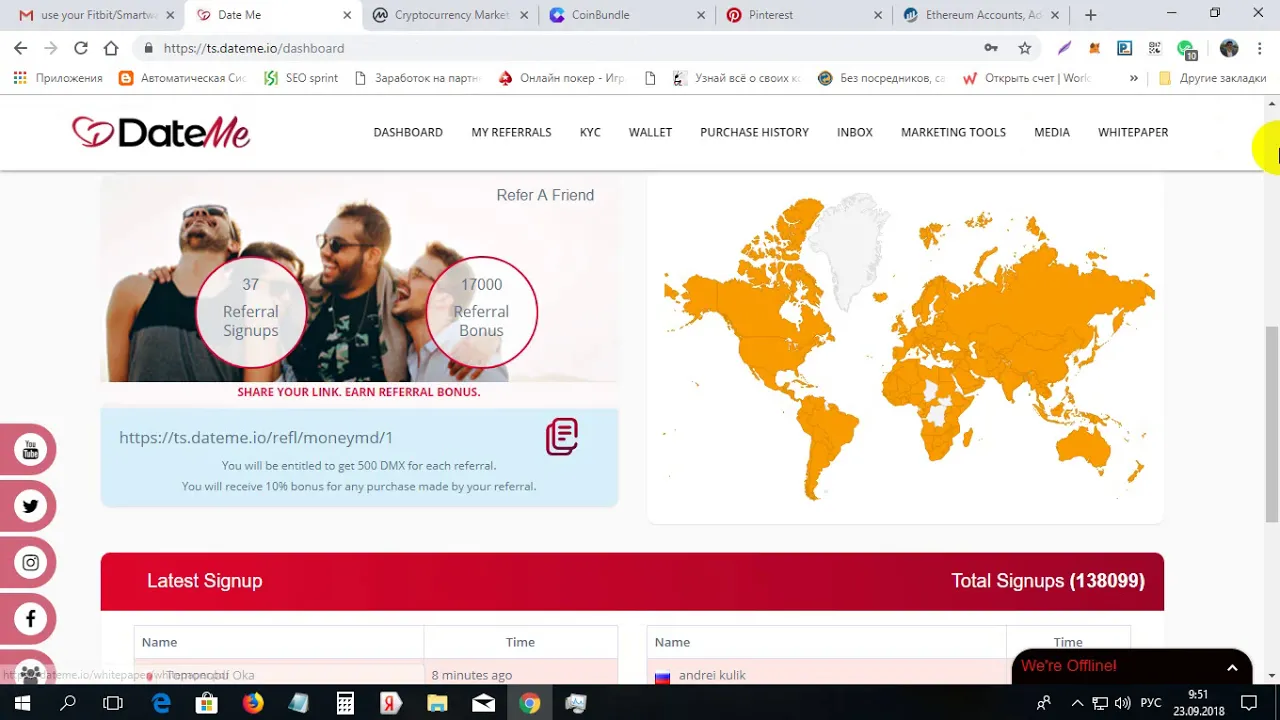Switch to the Pinterest tab
This screenshot has width=1280, height=720.
click(804, 15)
